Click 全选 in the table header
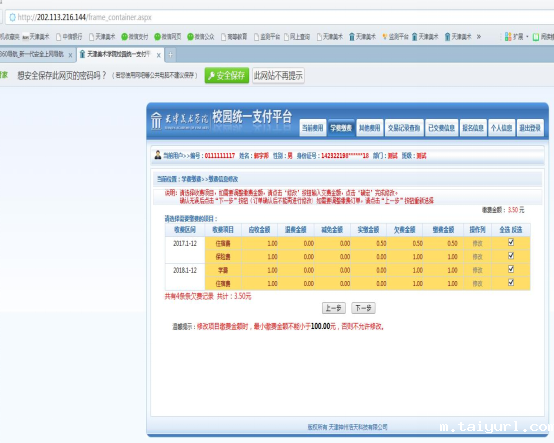This screenshot has width=554, height=443. click(505, 230)
